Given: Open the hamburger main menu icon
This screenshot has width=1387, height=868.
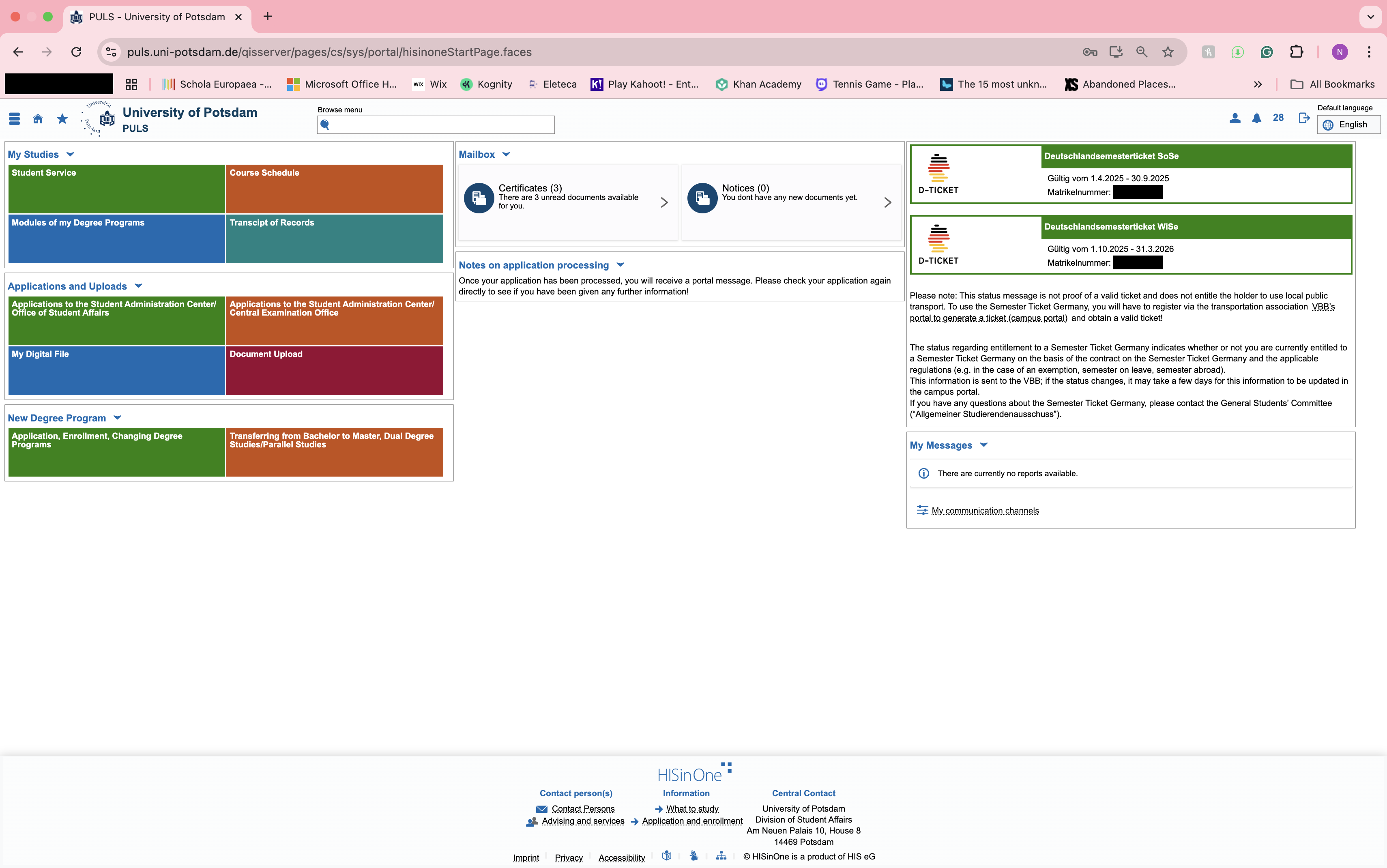Looking at the screenshot, I should (x=14, y=119).
